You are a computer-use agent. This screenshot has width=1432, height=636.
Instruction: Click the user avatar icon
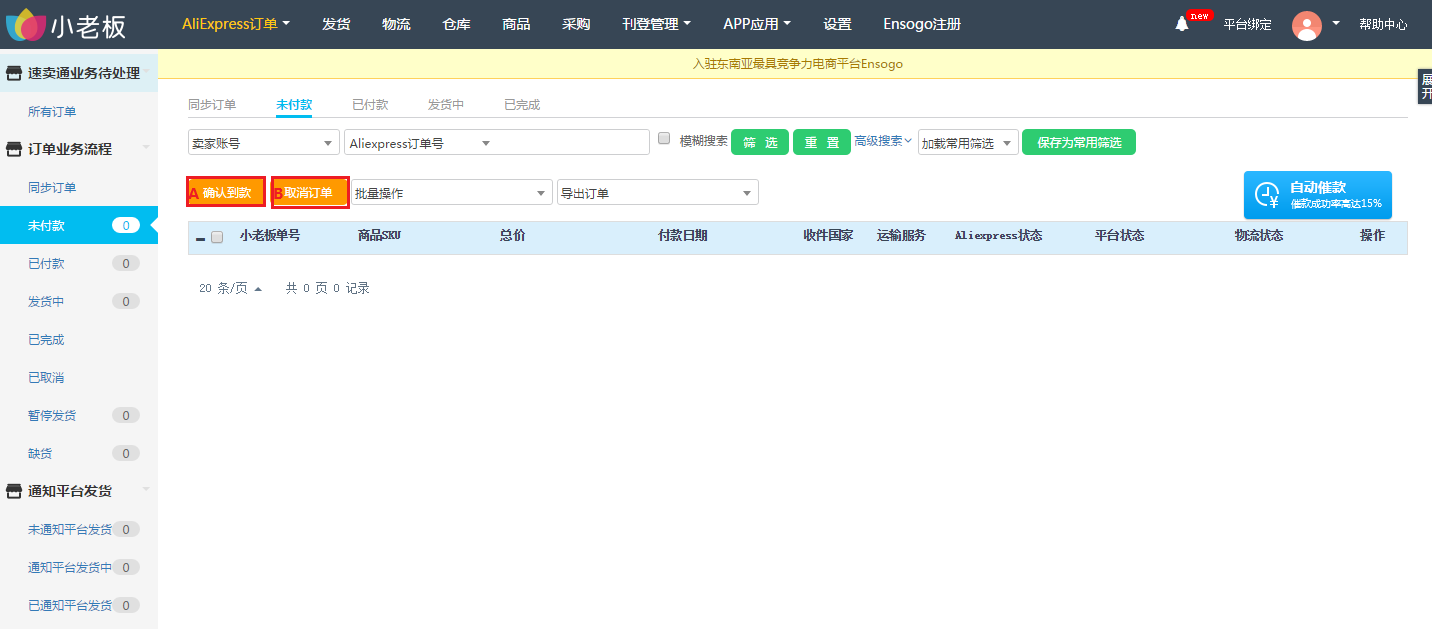click(x=1307, y=25)
